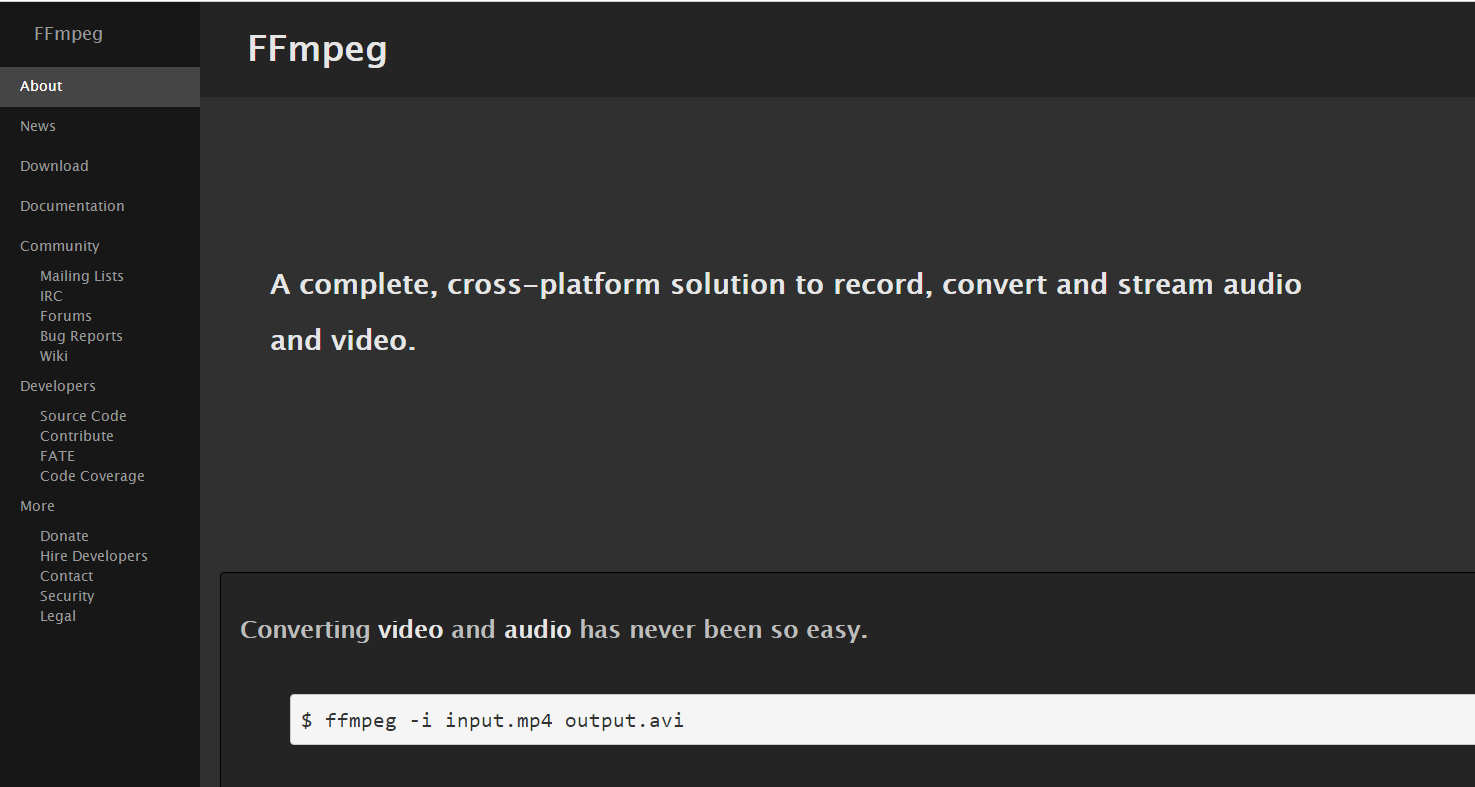Open the Mailing Lists link
The width and height of the screenshot is (1475, 787).
tap(82, 276)
